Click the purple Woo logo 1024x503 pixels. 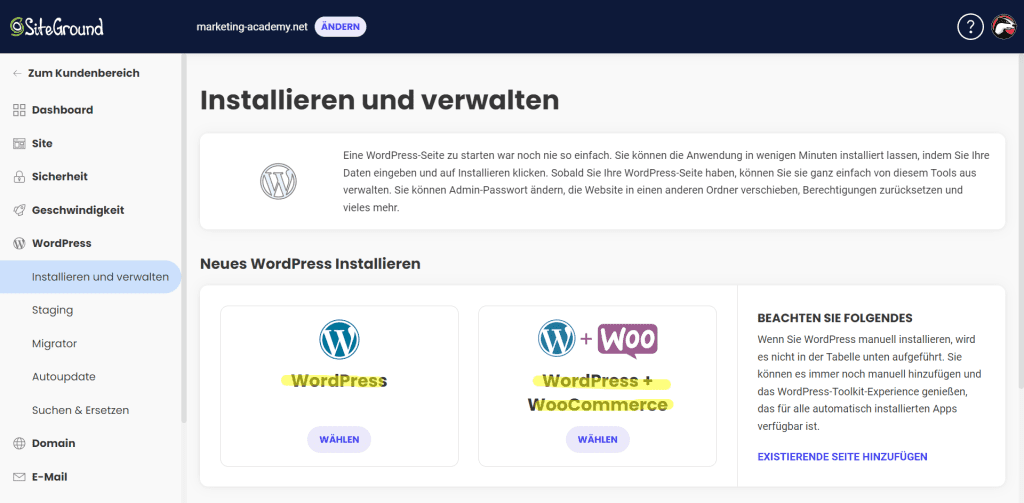pyautogui.click(x=628, y=340)
